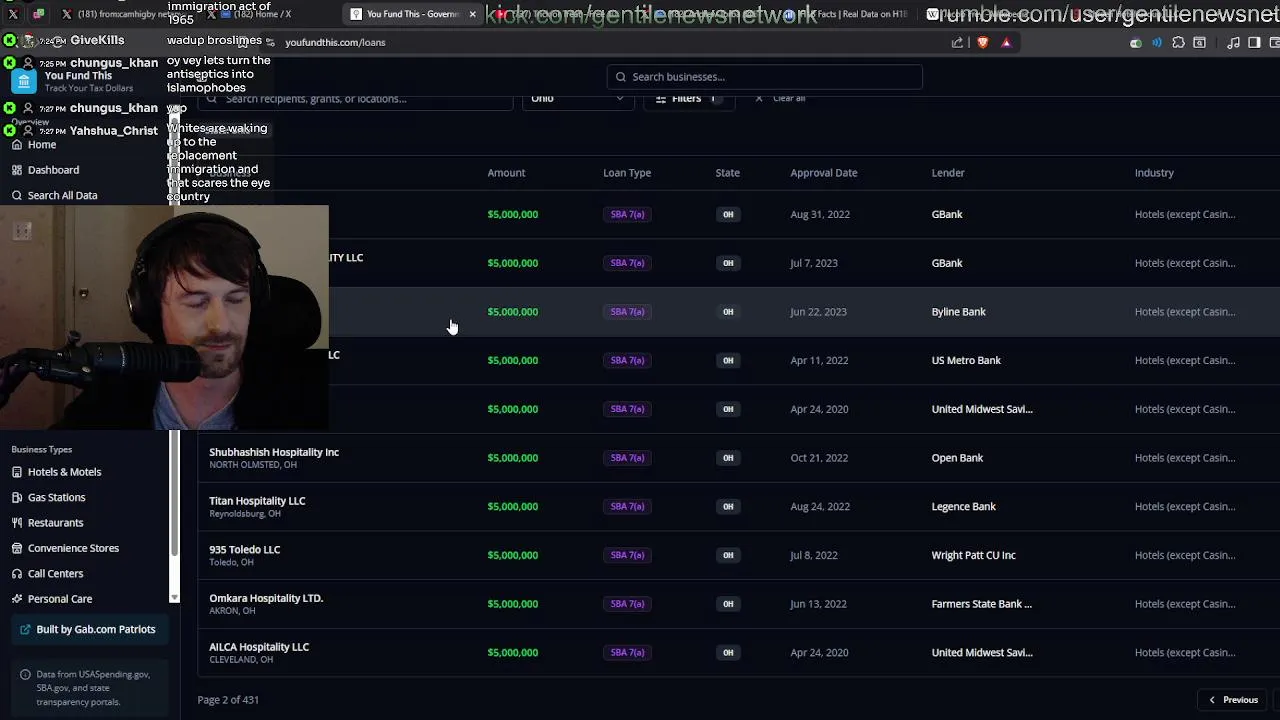
Task: Close the You Fund This browser tab
Action: click(472, 14)
